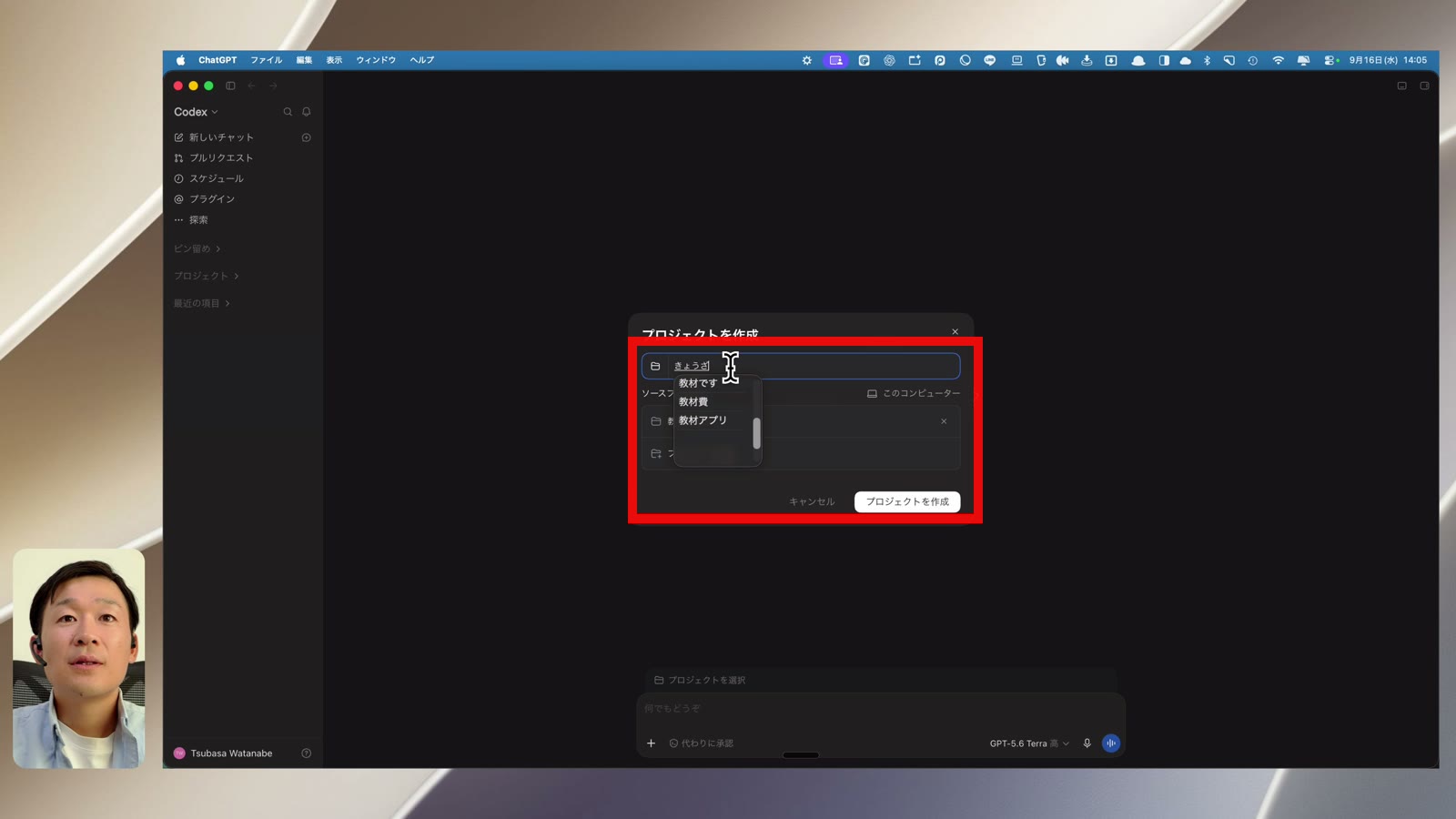Open the 編集 menu
Image resolution: width=1456 pixels, height=819 pixels.
click(304, 60)
